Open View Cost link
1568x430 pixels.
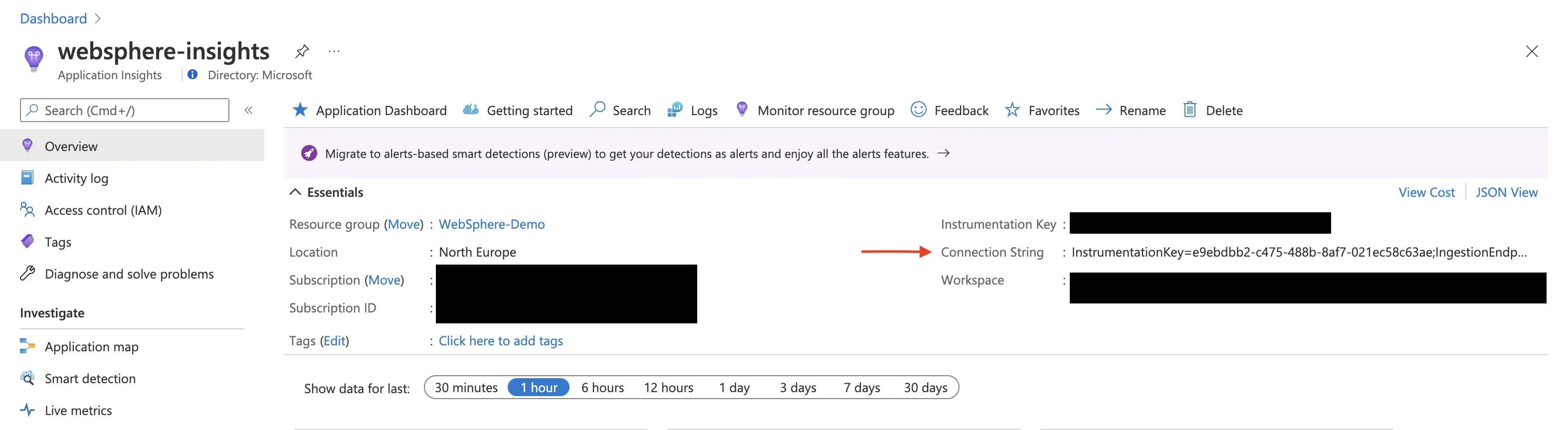(x=1427, y=192)
